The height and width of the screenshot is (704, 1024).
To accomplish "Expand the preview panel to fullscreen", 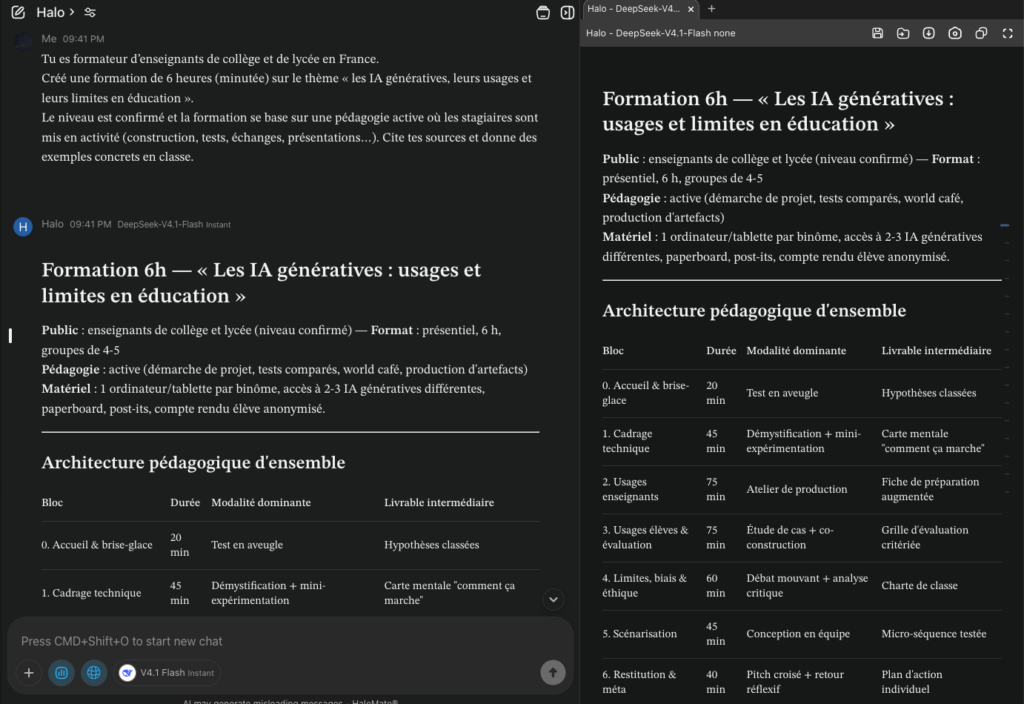I will point(1008,33).
